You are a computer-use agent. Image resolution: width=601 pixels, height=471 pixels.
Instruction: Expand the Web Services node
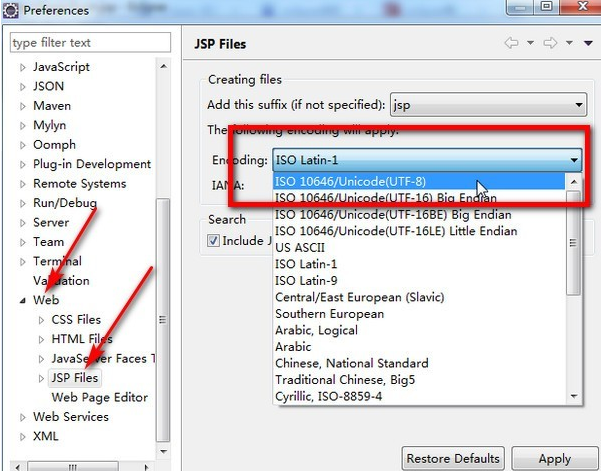point(23,417)
